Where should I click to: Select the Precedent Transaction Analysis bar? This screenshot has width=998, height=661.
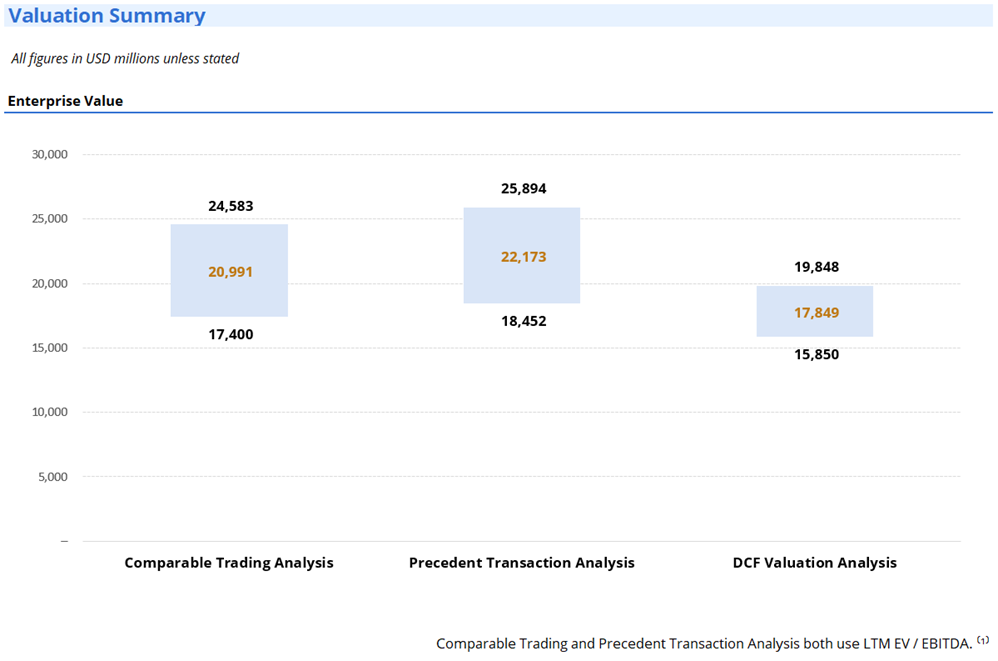pyautogui.click(x=522, y=228)
